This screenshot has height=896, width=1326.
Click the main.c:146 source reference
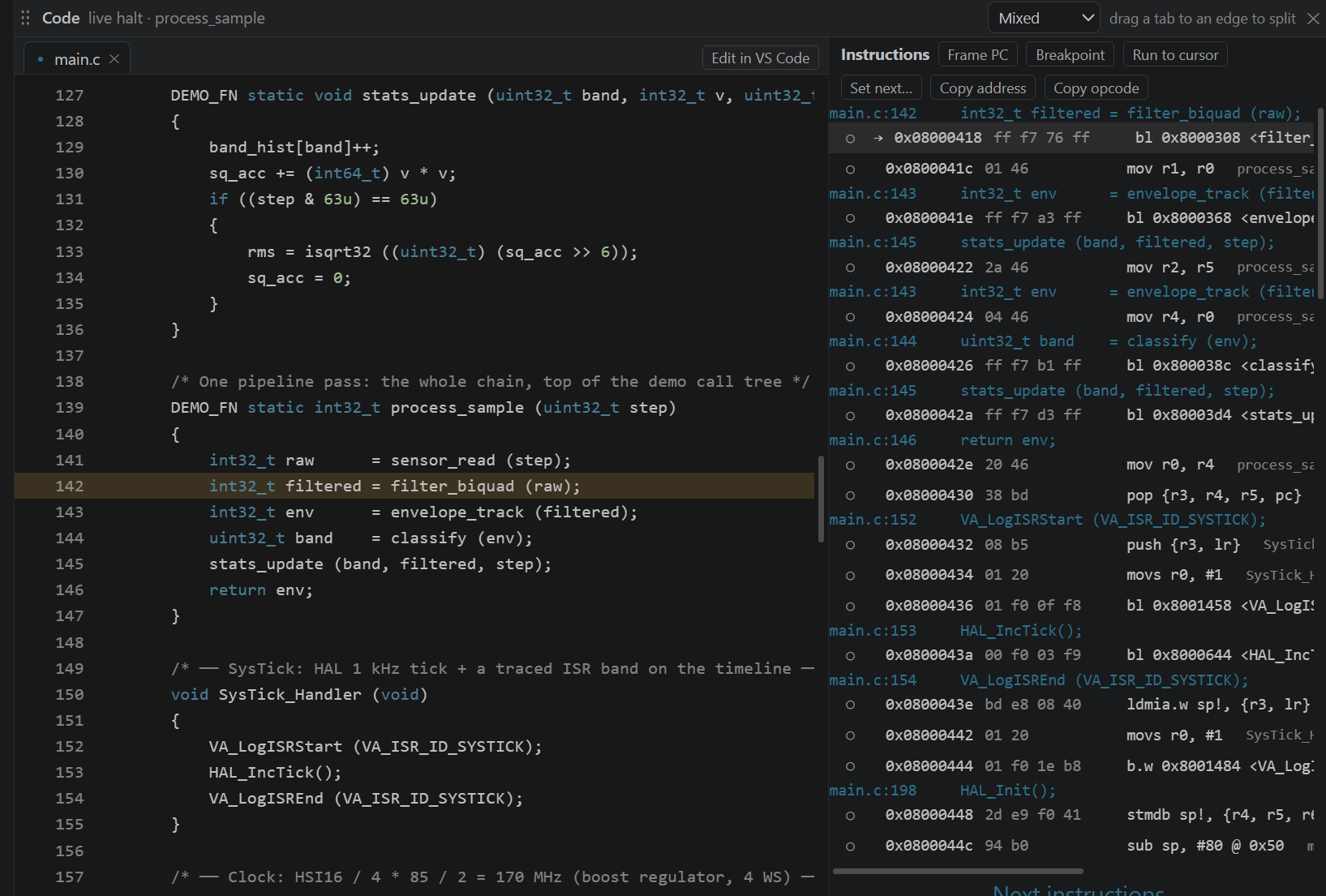(873, 440)
